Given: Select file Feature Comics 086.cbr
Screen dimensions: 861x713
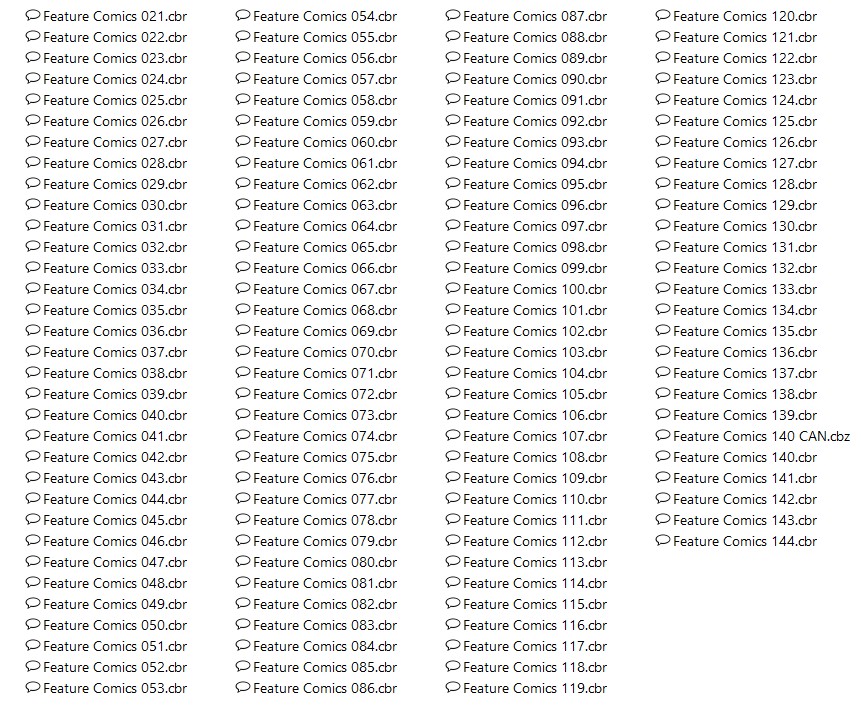Looking at the screenshot, I should pyautogui.click(x=325, y=688).
